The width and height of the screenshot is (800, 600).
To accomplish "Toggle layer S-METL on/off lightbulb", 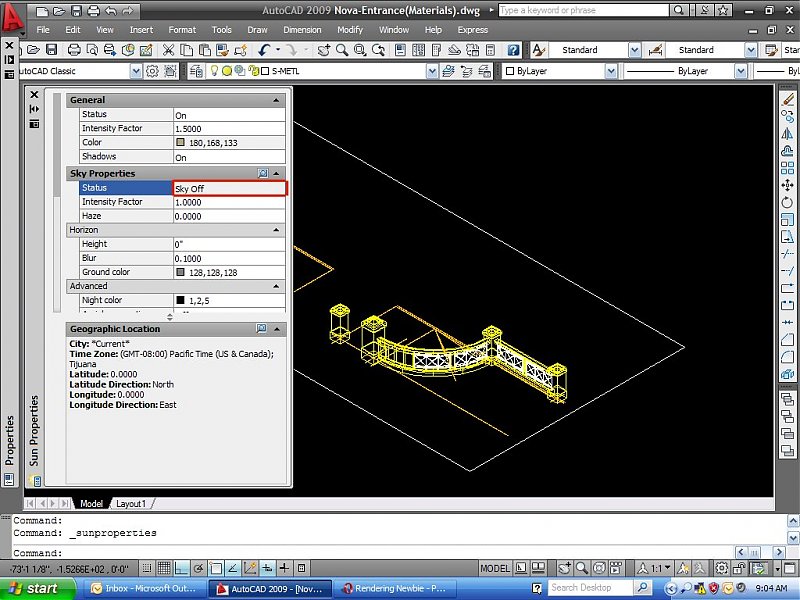I will click(214, 71).
